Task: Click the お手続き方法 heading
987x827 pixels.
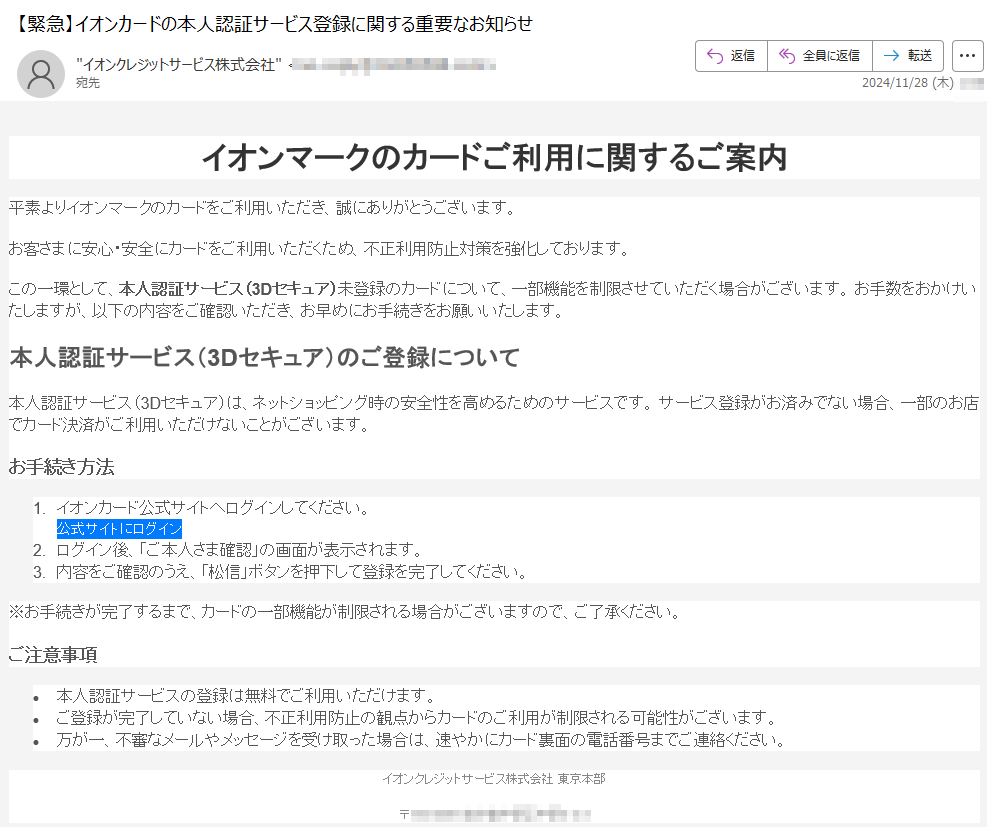Action: pyautogui.click(x=62, y=467)
